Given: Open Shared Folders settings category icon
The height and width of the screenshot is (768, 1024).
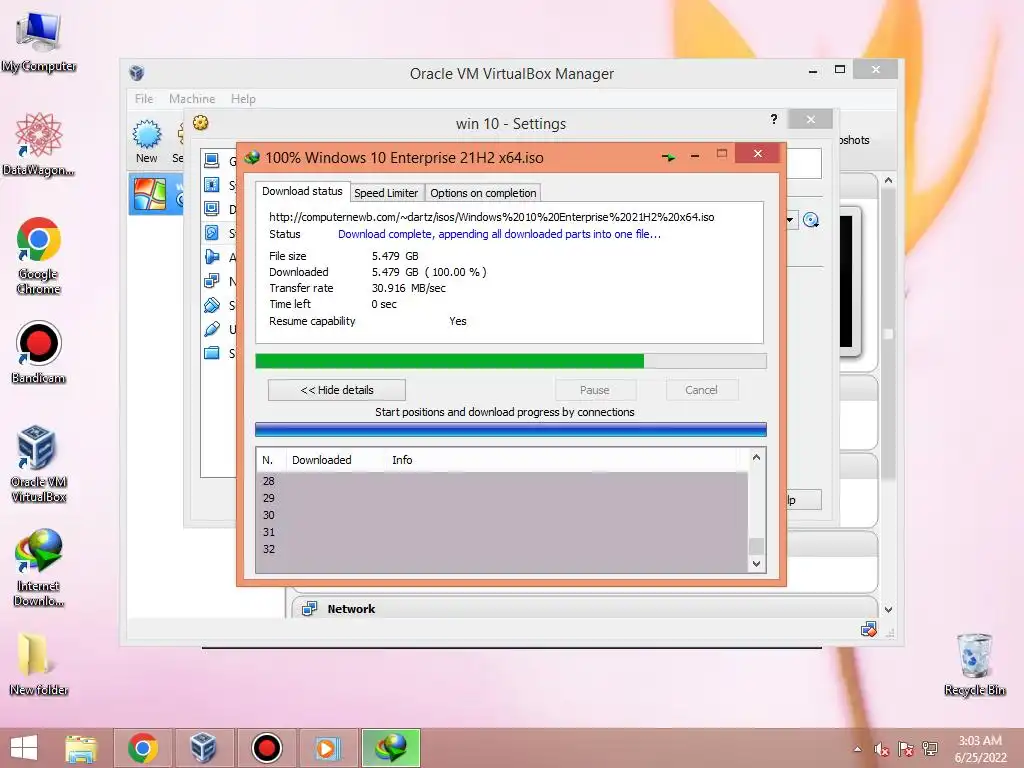Looking at the screenshot, I should click(x=212, y=353).
